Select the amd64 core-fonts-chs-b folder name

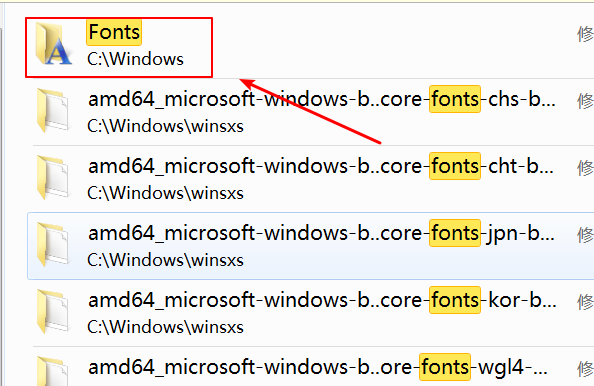click(322, 99)
